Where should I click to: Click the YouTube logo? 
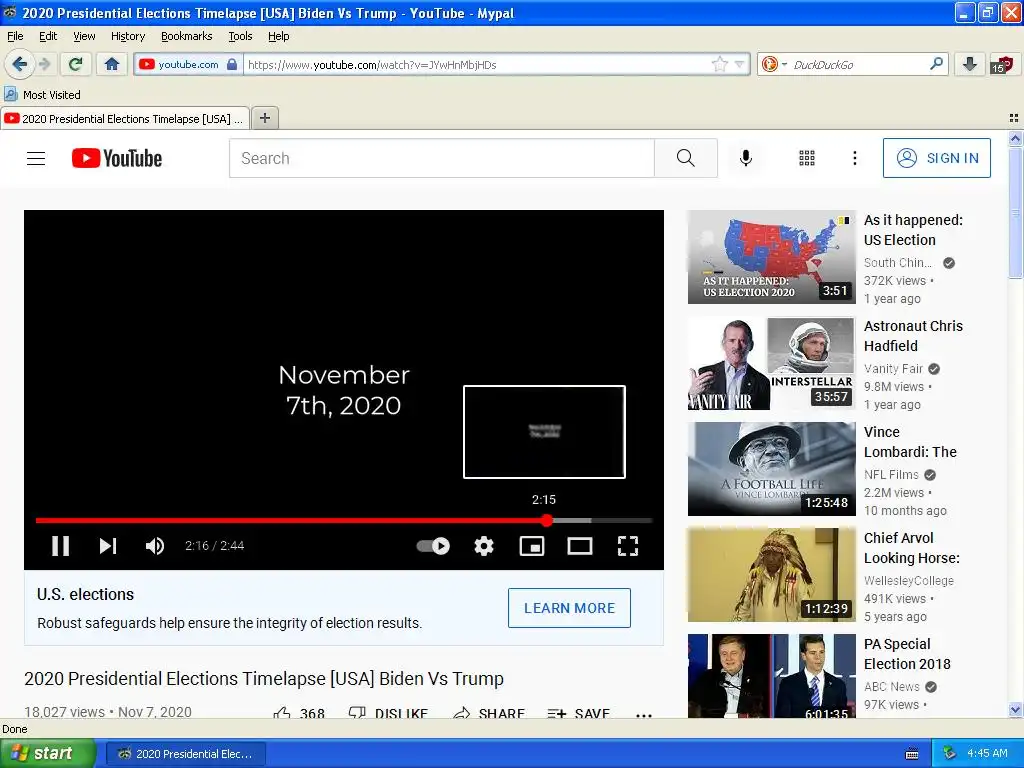click(x=117, y=158)
